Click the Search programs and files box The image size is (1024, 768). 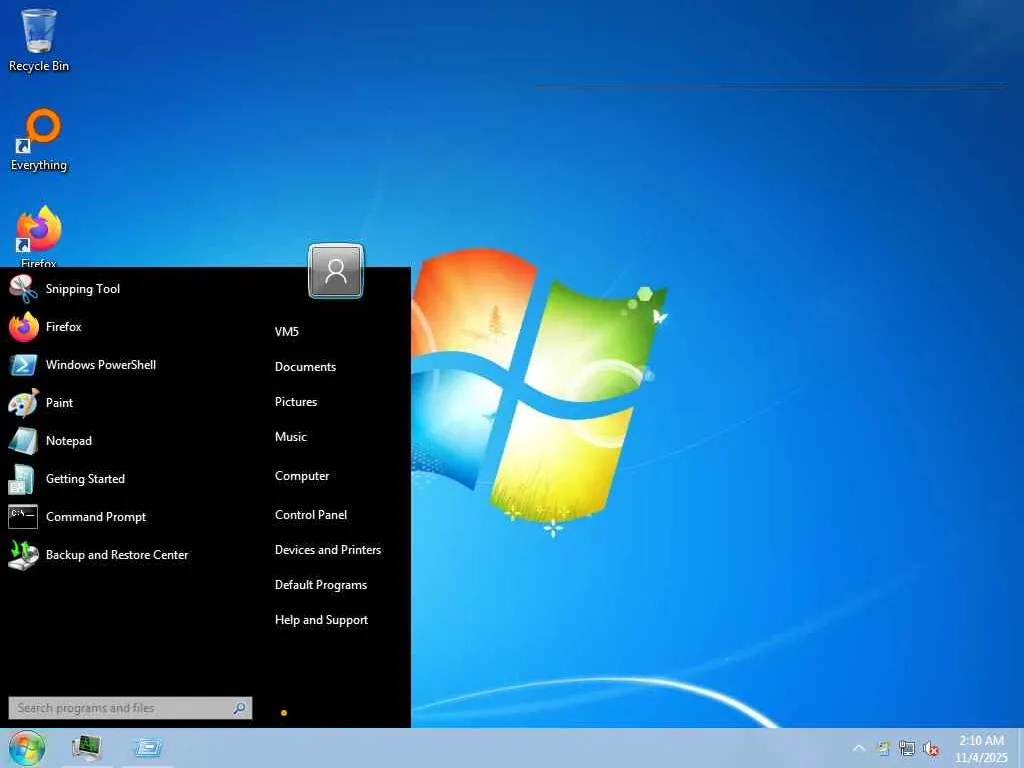130,708
